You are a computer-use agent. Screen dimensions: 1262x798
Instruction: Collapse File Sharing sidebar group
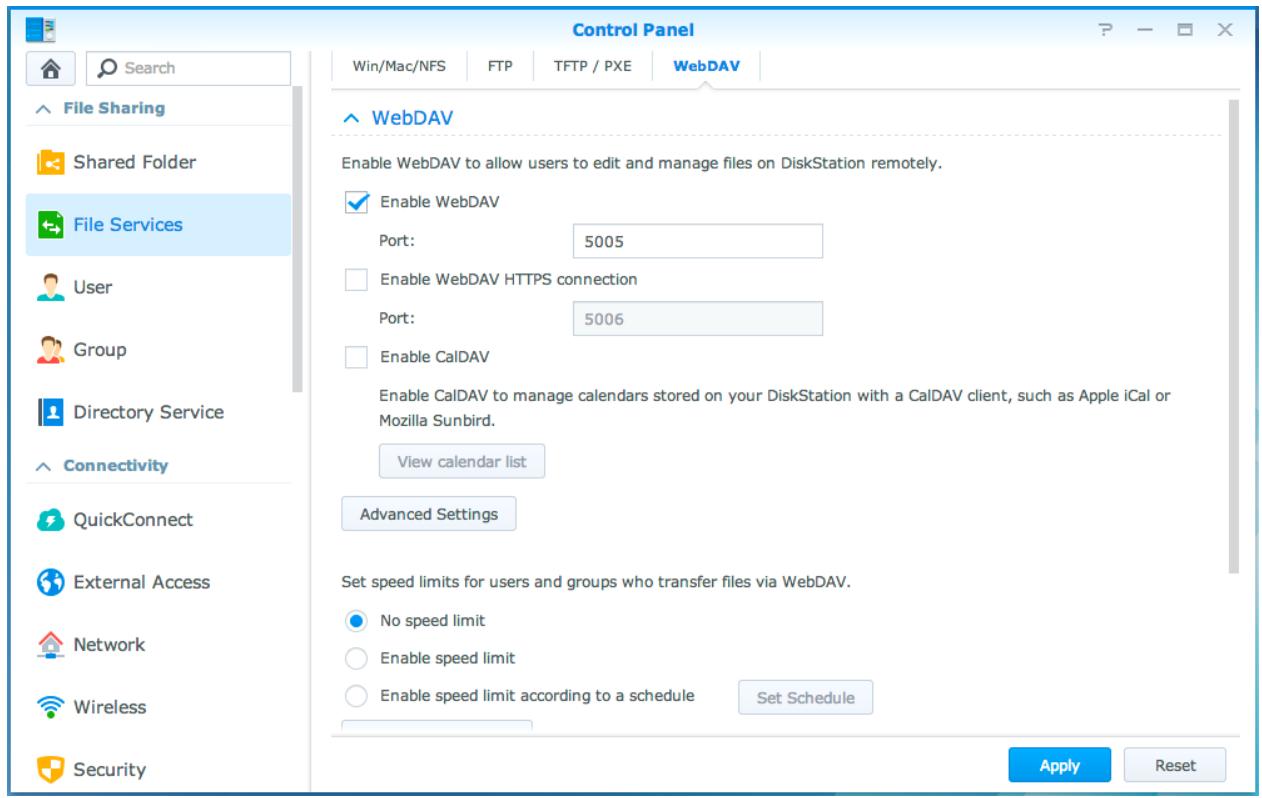(42, 108)
